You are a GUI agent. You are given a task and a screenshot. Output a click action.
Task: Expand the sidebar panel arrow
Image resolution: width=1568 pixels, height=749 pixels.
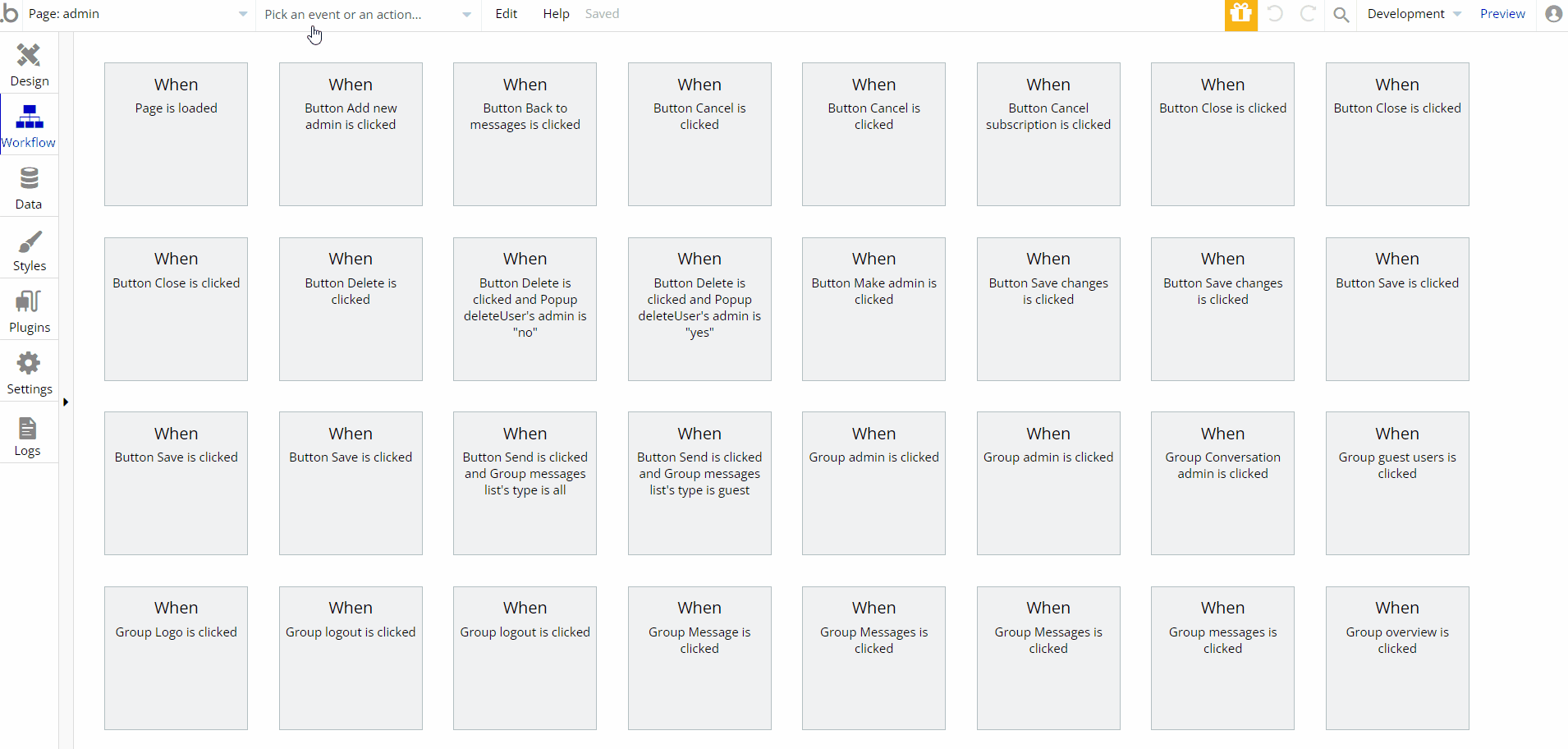[66, 402]
